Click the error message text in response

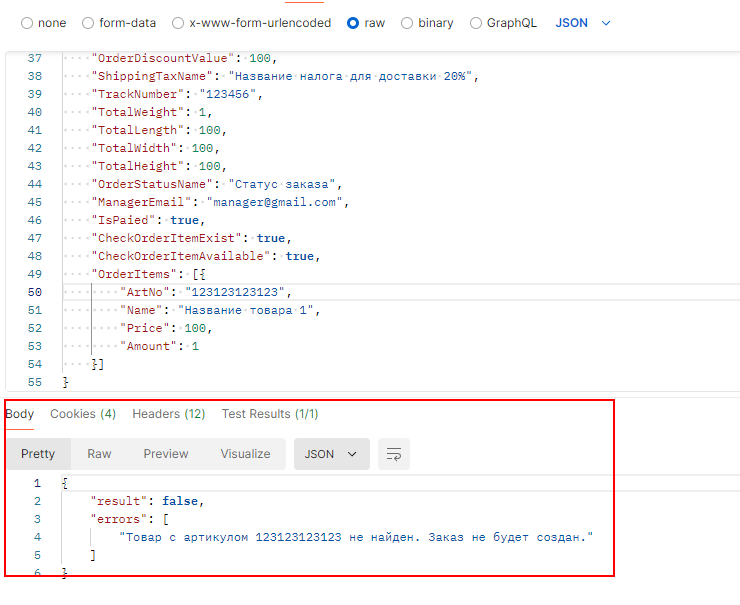click(x=355, y=538)
